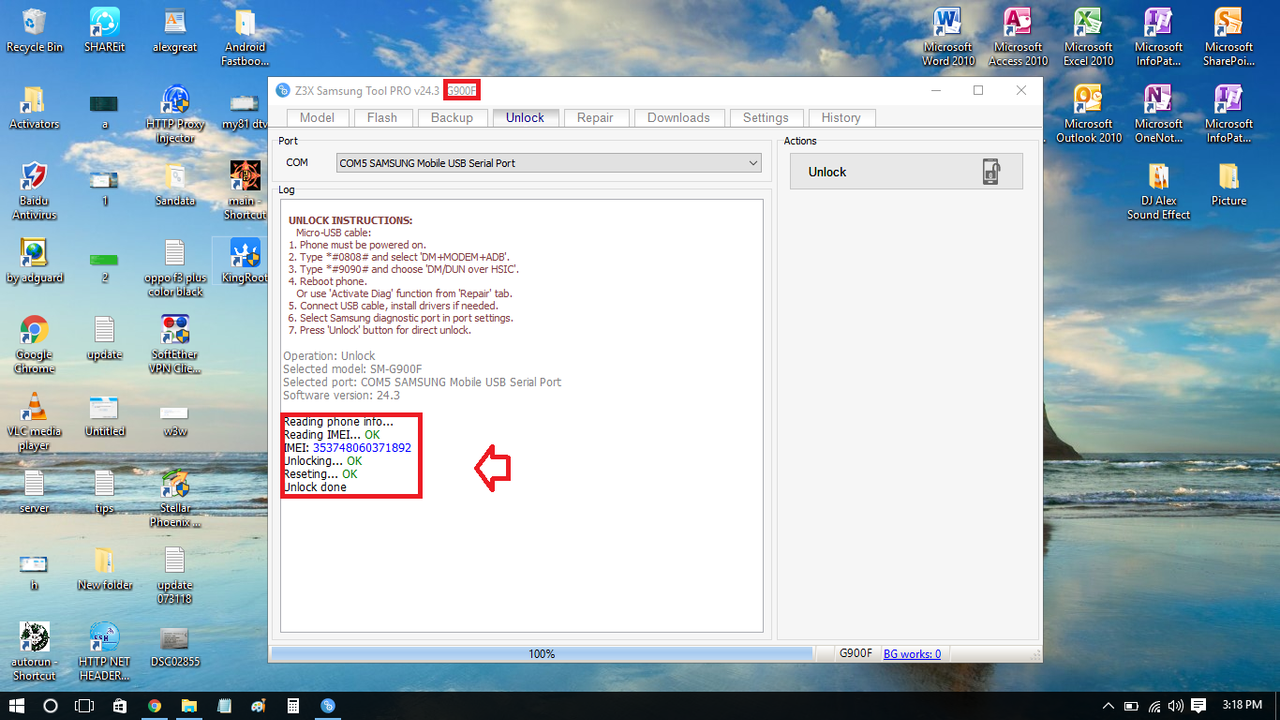The width and height of the screenshot is (1280, 720).
Task: Open Microsoft Access 2010 desktop shortcut
Action: [x=1018, y=38]
